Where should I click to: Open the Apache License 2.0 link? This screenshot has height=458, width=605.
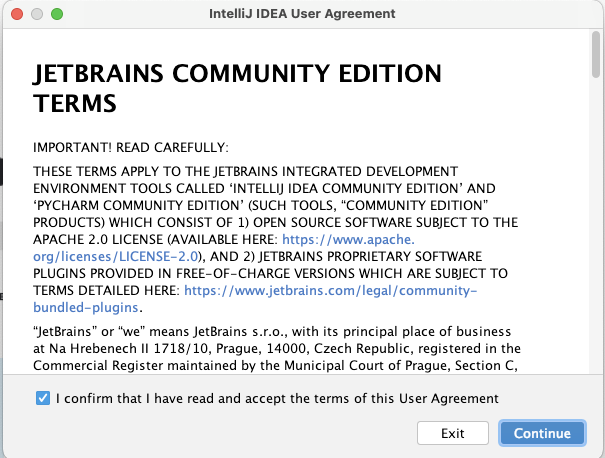click(x=224, y=248)
